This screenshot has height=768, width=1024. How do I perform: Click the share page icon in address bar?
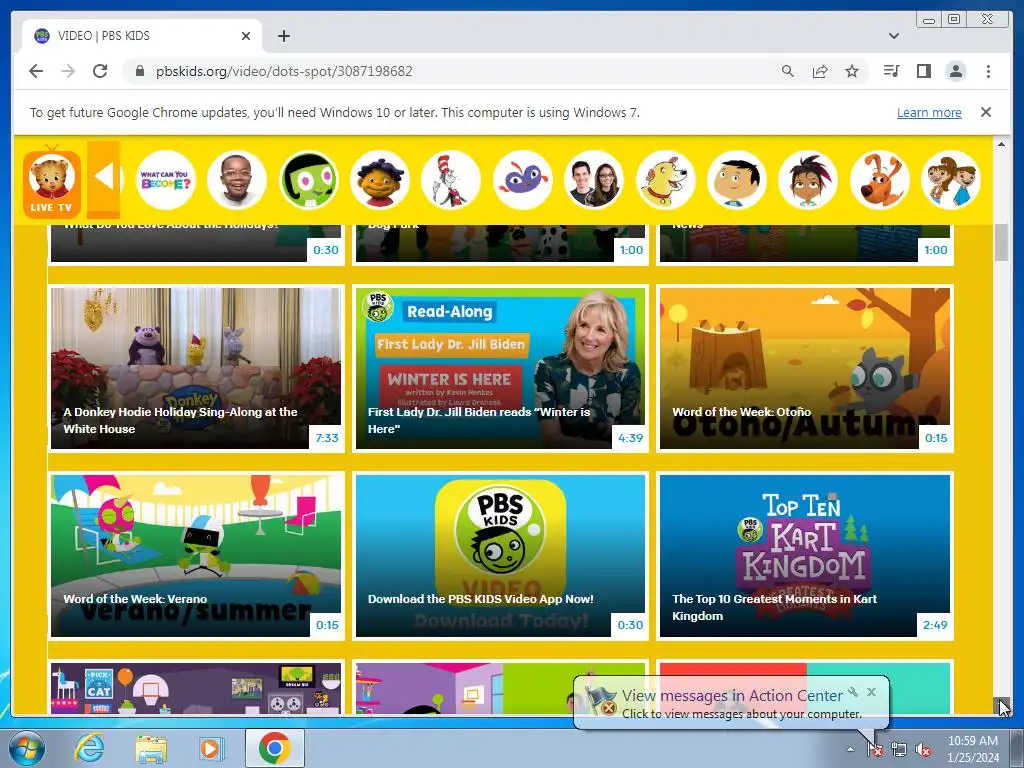pos(820,71)
